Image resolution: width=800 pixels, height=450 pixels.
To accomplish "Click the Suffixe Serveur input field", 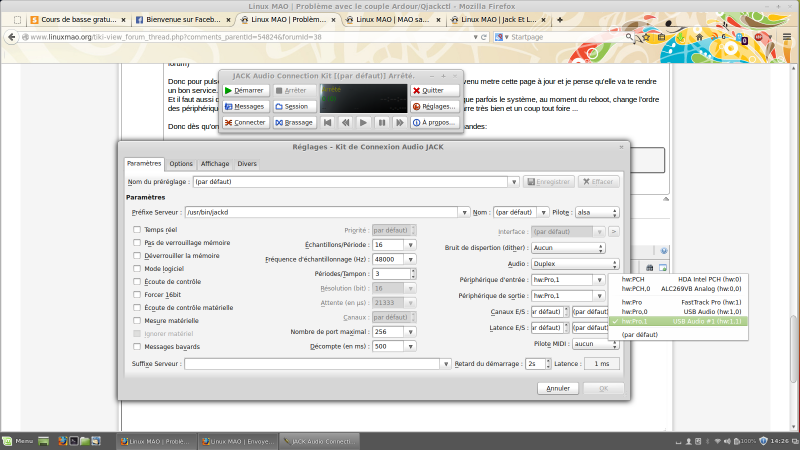I will (312, 363).
